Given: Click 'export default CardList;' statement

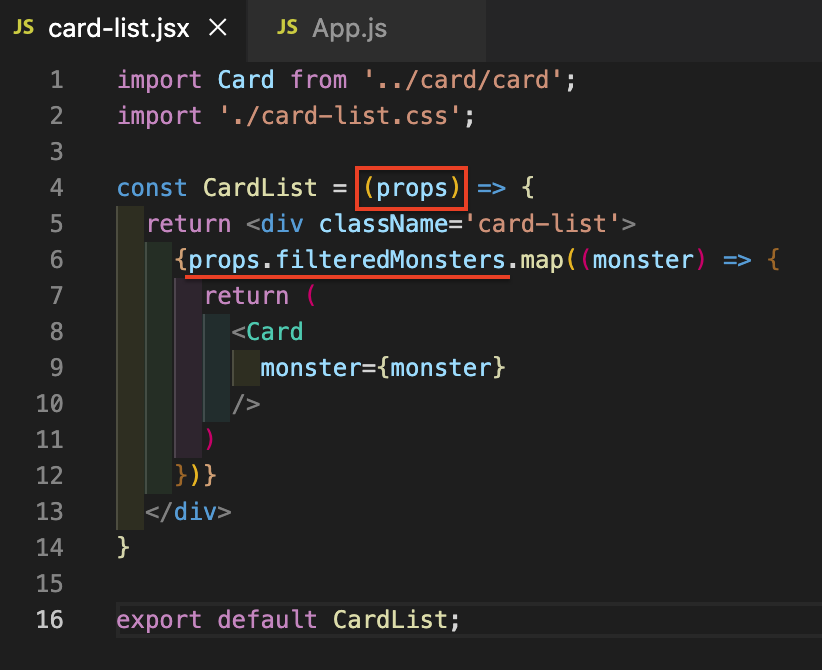Looking at the screenshot, I should click(x=288, y=620).
